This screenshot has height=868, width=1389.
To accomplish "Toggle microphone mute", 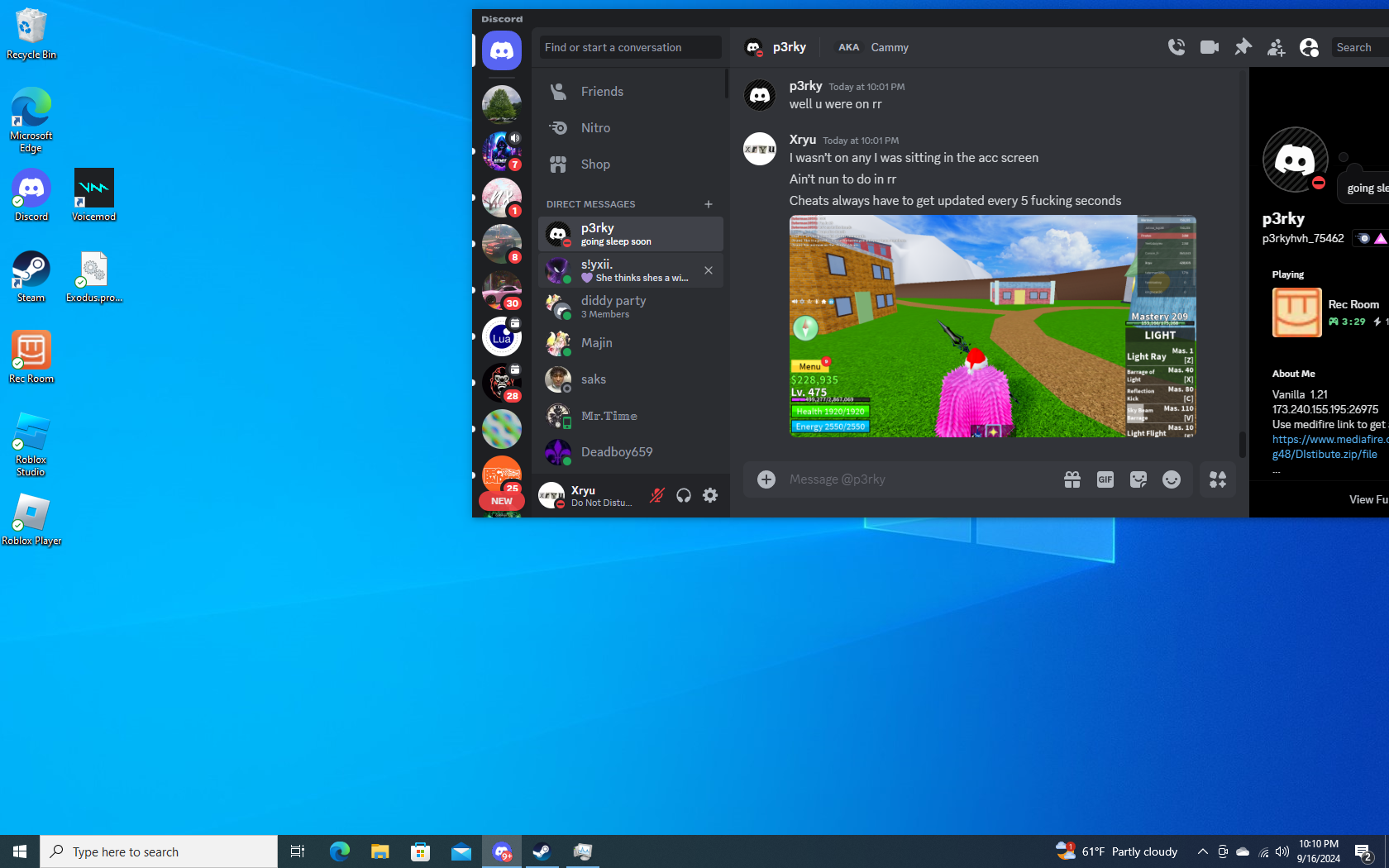I will (657, 495).
